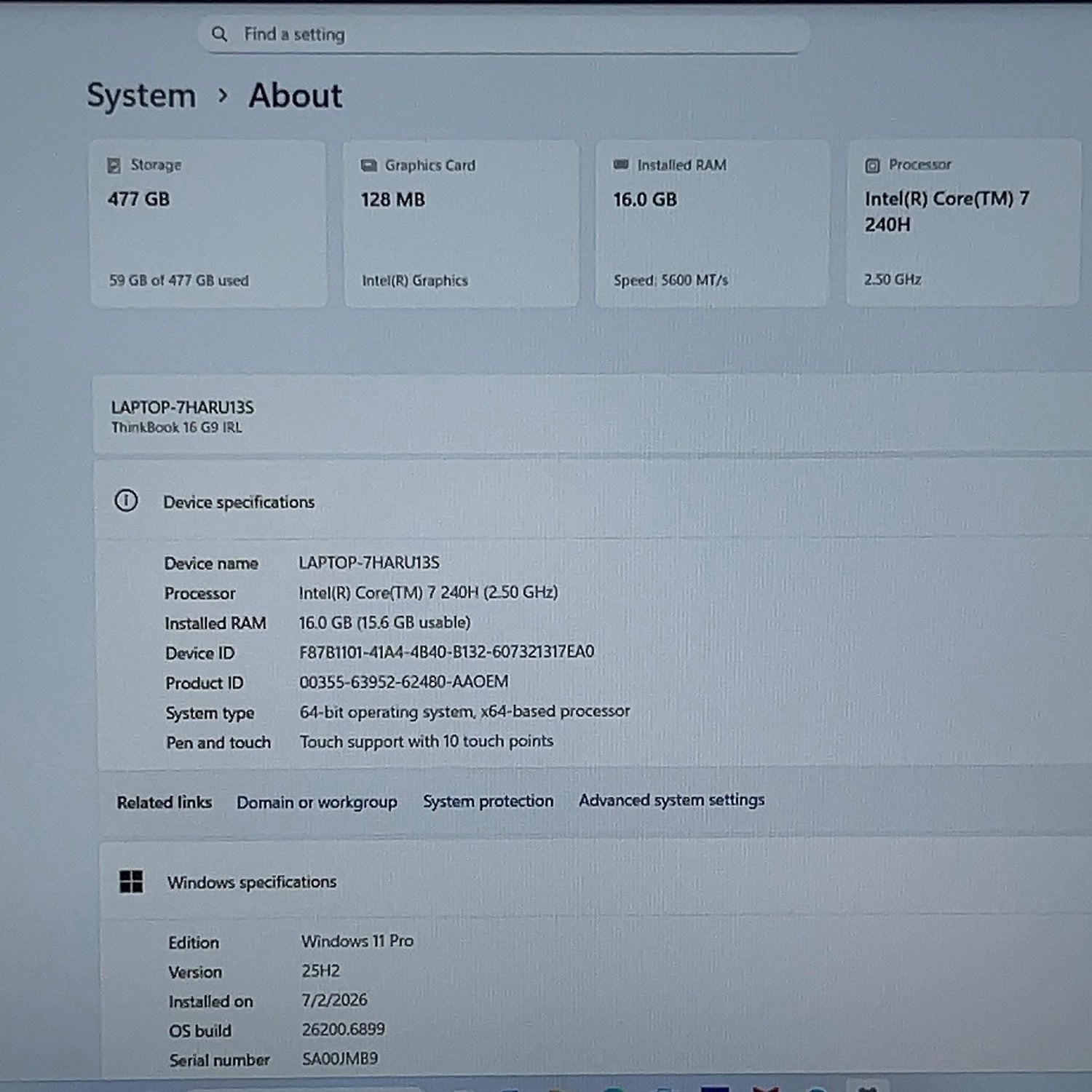Click the 'Serial number' row label
1092x1092 pixels.
(x=219, y=1060)
